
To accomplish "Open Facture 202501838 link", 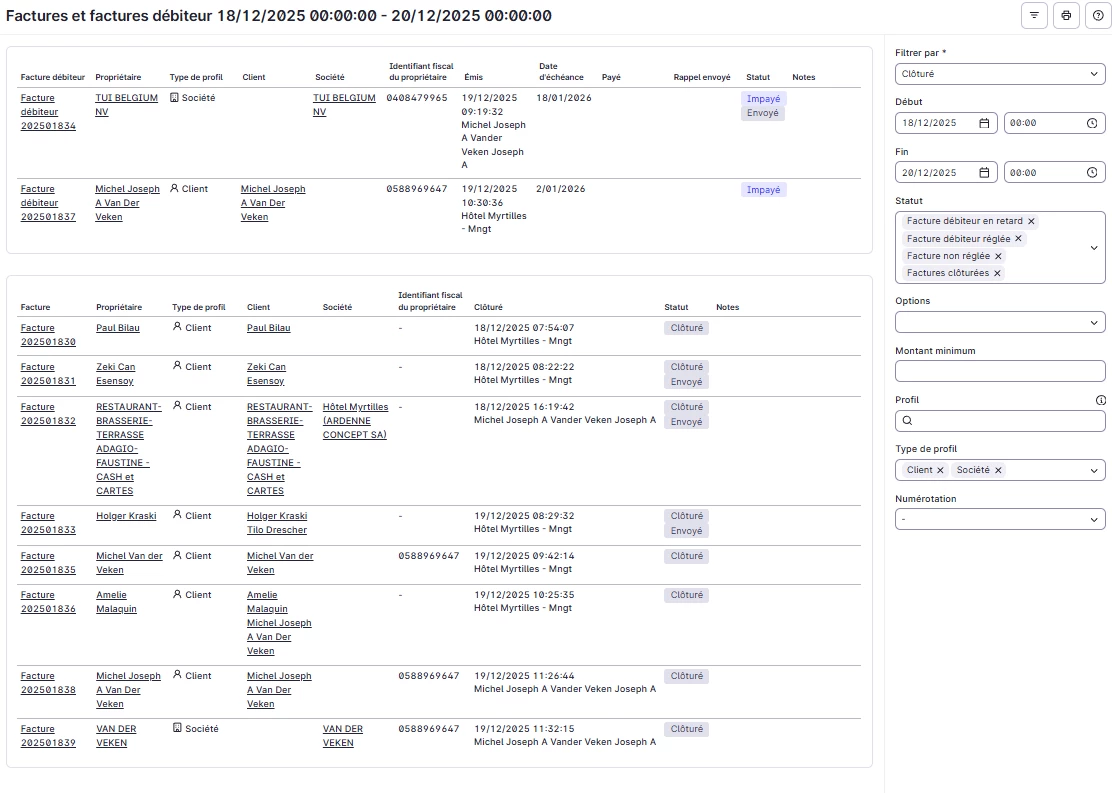I will coord(48,683).
